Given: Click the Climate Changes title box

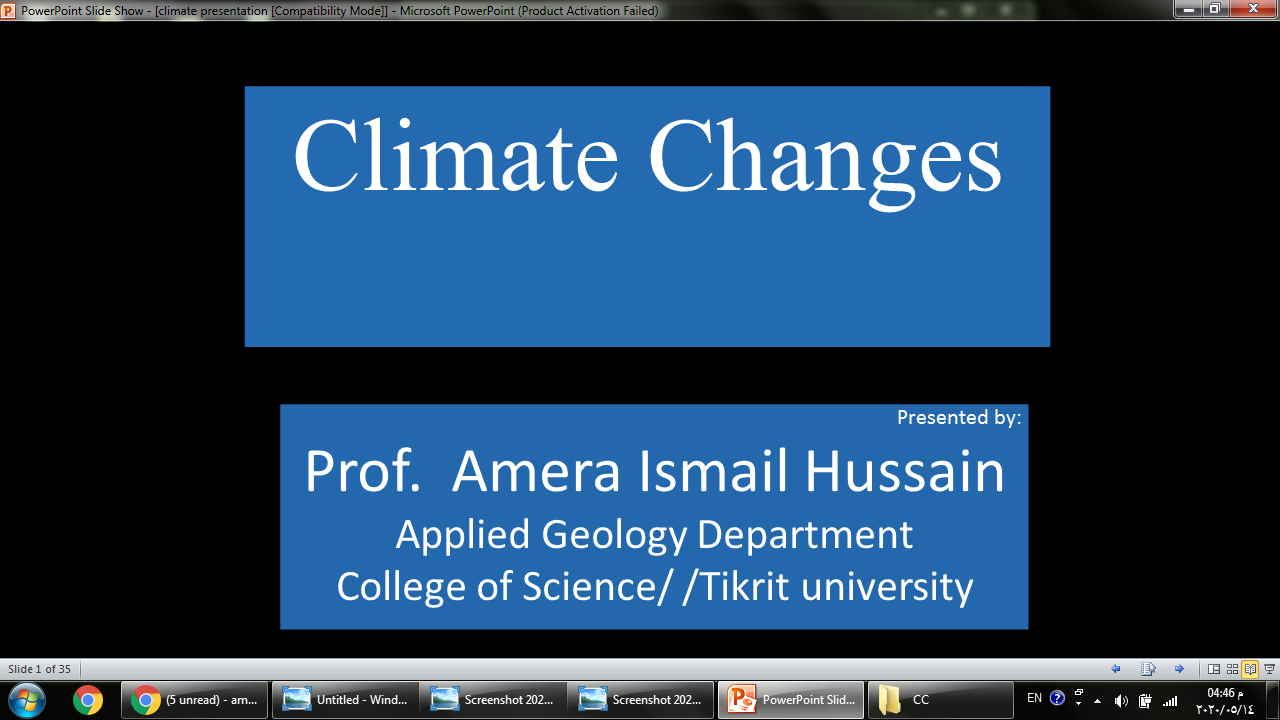Looking at the screenshot, I should (647, 216).
